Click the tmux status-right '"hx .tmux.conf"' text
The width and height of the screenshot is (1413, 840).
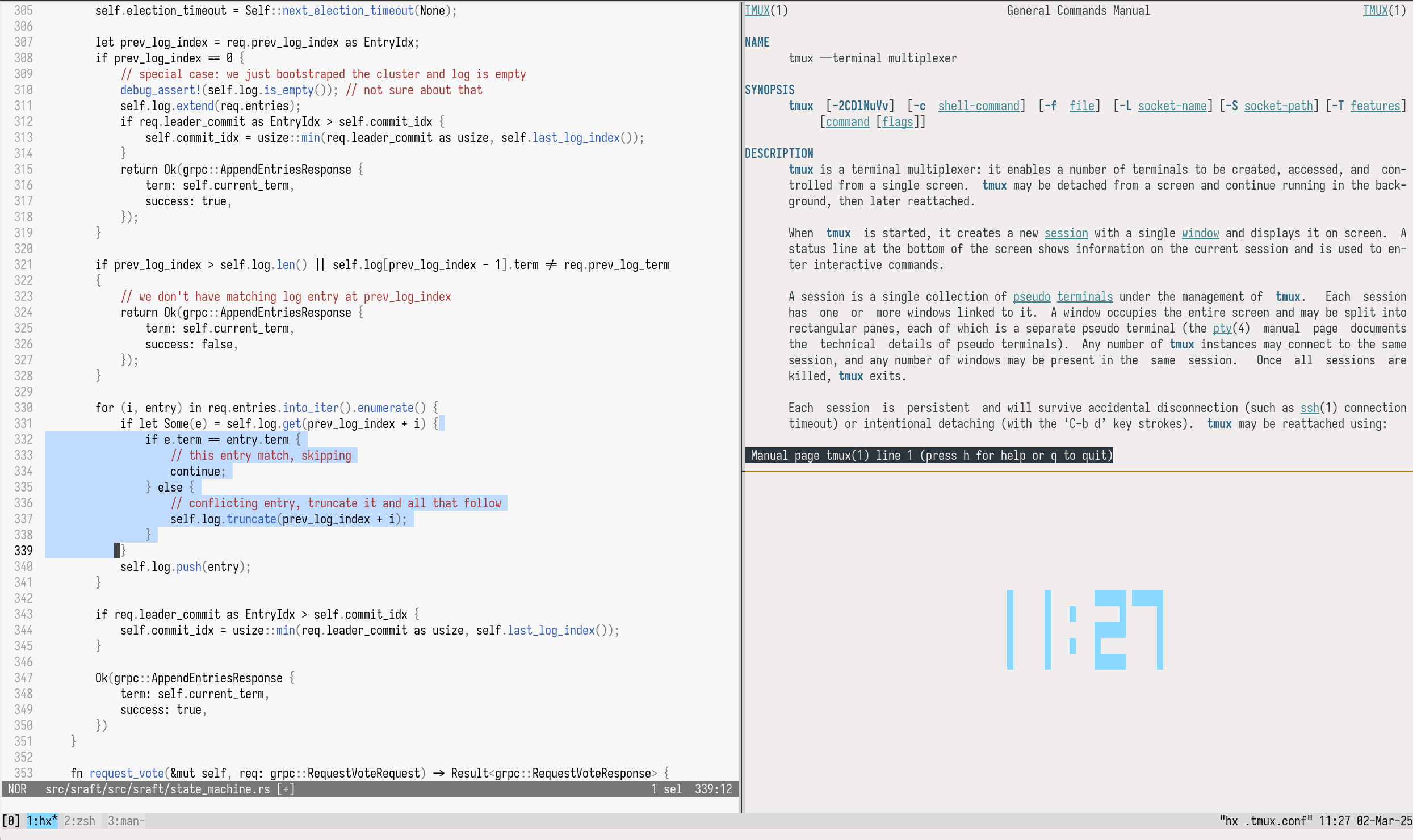pyautogui.click(x=1266, y=821)
